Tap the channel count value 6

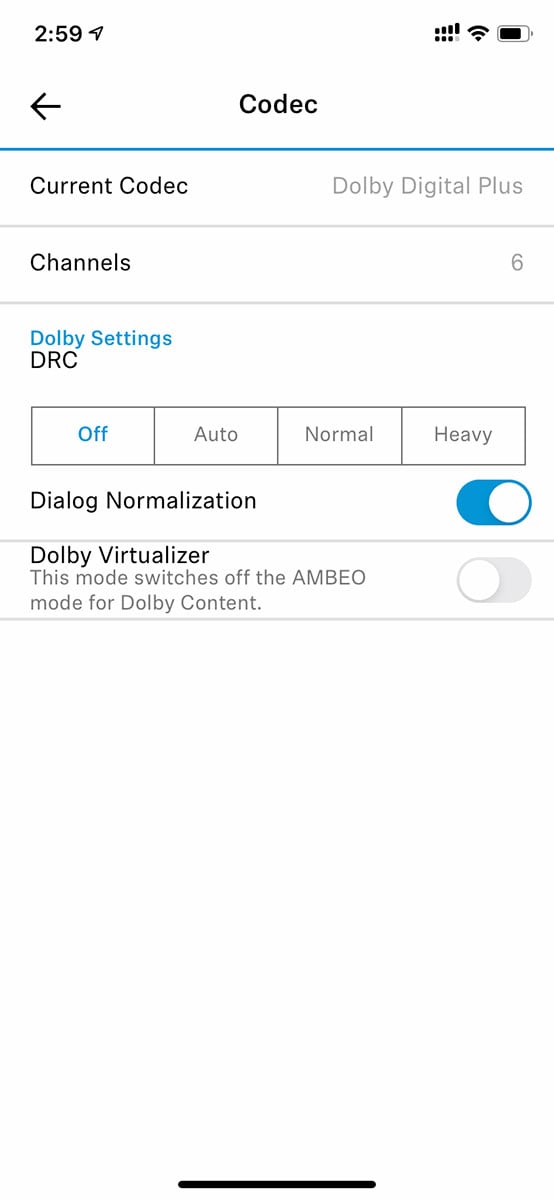[517, 263]
